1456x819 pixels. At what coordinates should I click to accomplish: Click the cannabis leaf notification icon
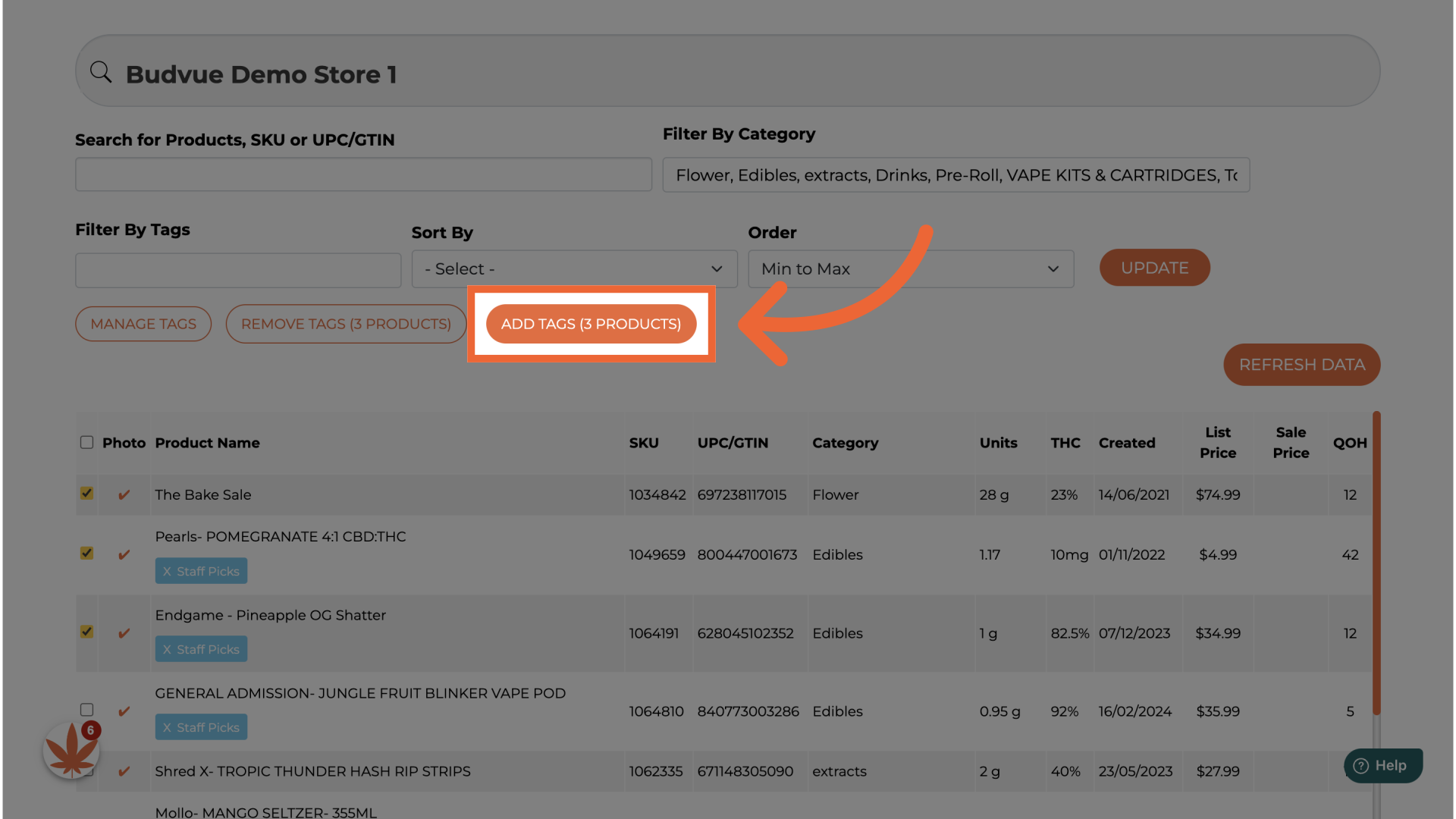coord(71,751)
